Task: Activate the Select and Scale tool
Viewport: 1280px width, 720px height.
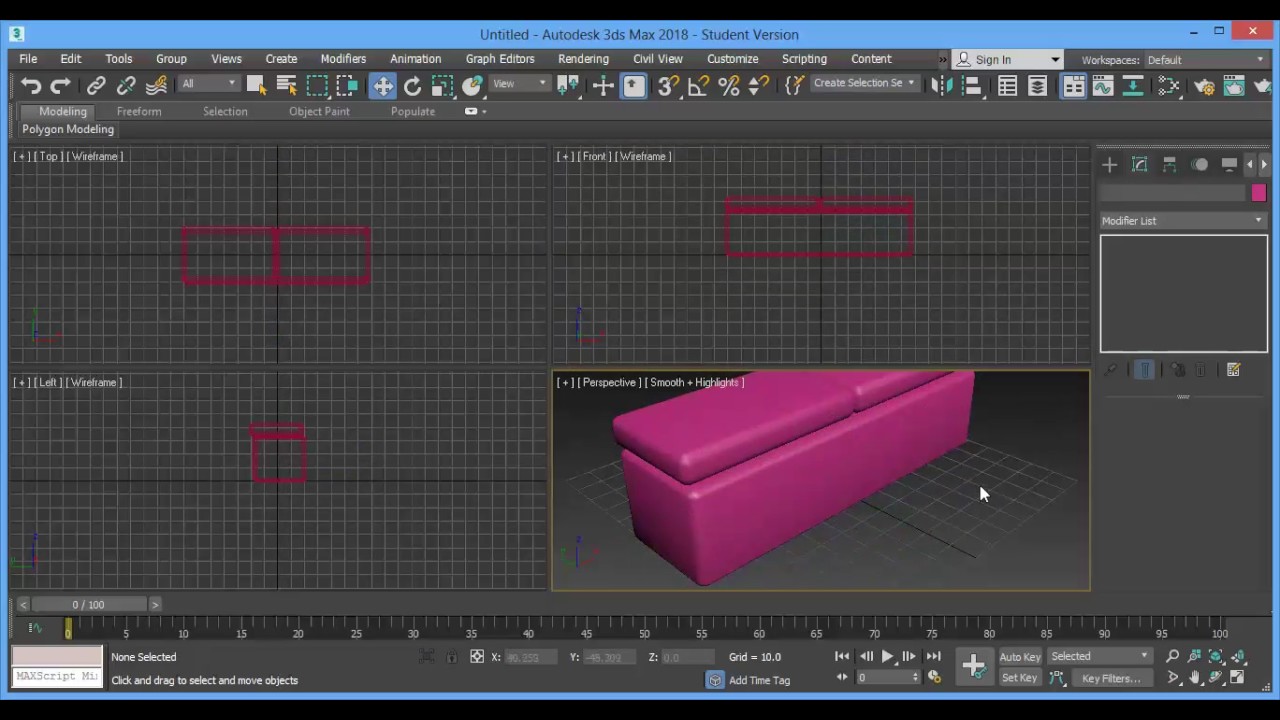Action: click(x=442, y=86)
